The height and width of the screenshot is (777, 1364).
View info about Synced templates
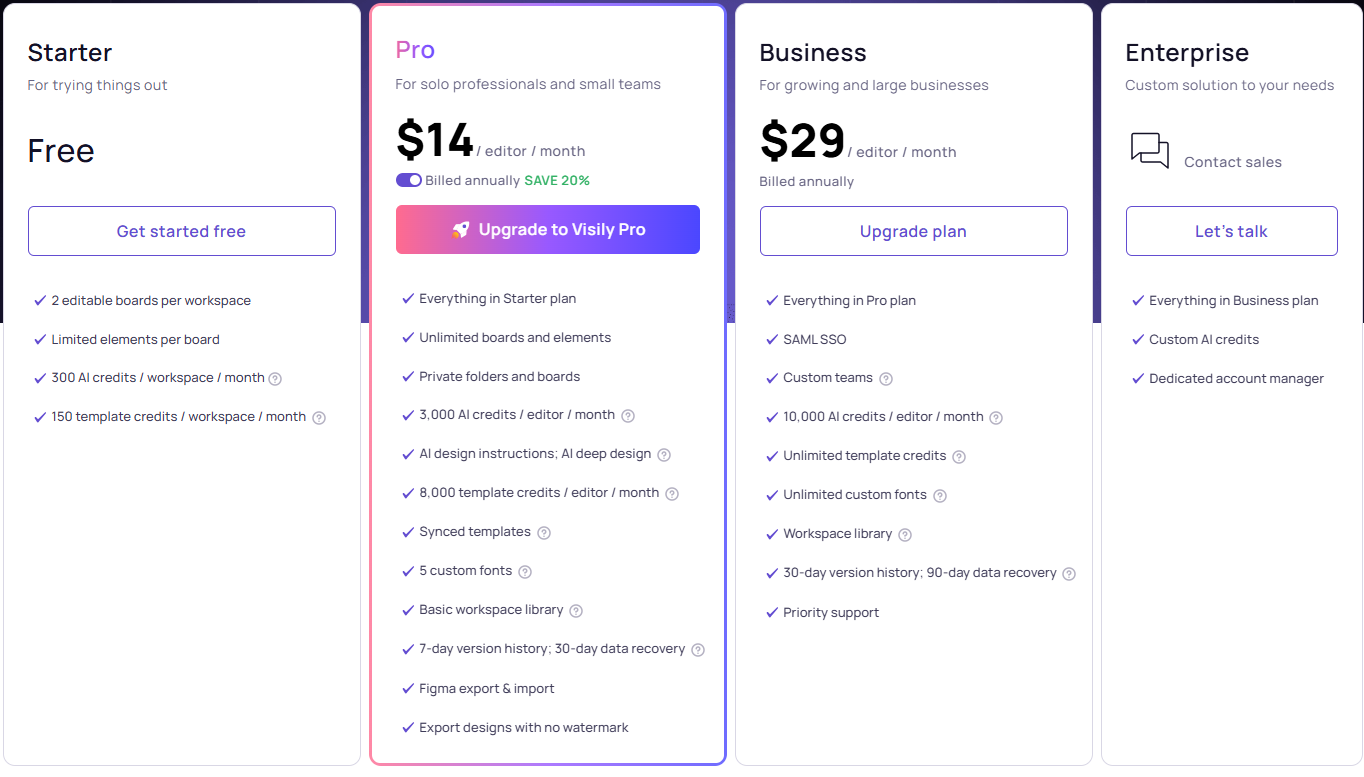[x=543, y=532]
